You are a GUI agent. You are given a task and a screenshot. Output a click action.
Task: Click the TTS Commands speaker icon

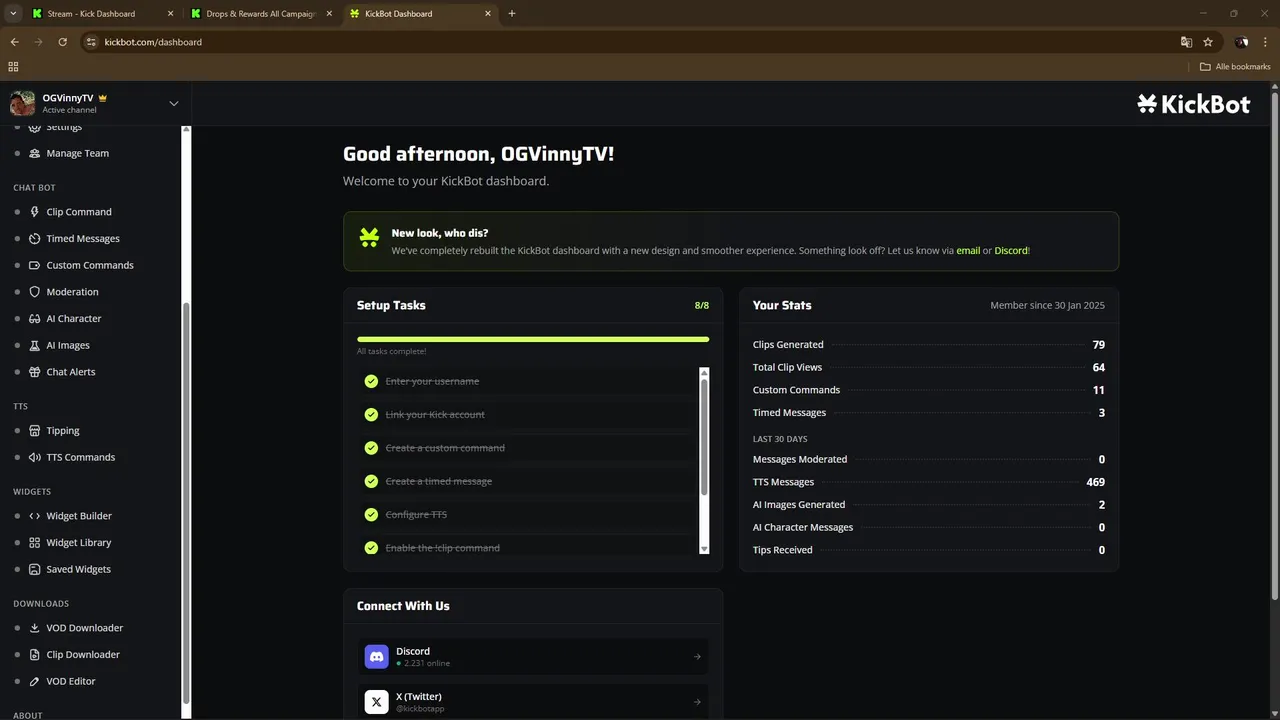coord(35,457)
